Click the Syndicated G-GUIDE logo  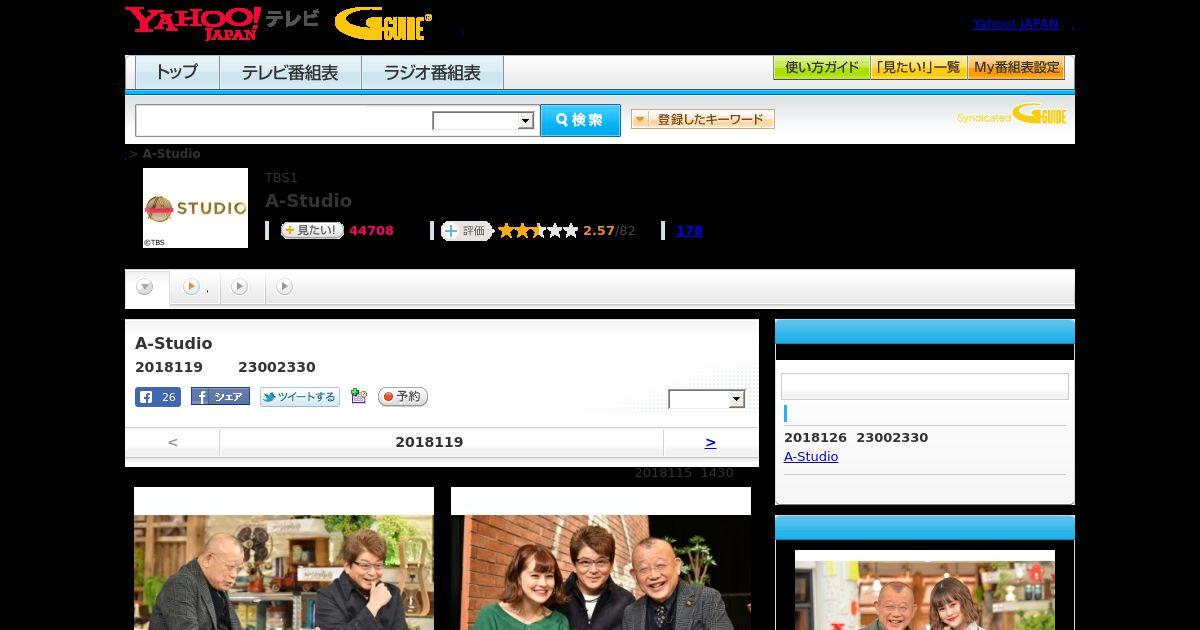(x=1011, y=115)
